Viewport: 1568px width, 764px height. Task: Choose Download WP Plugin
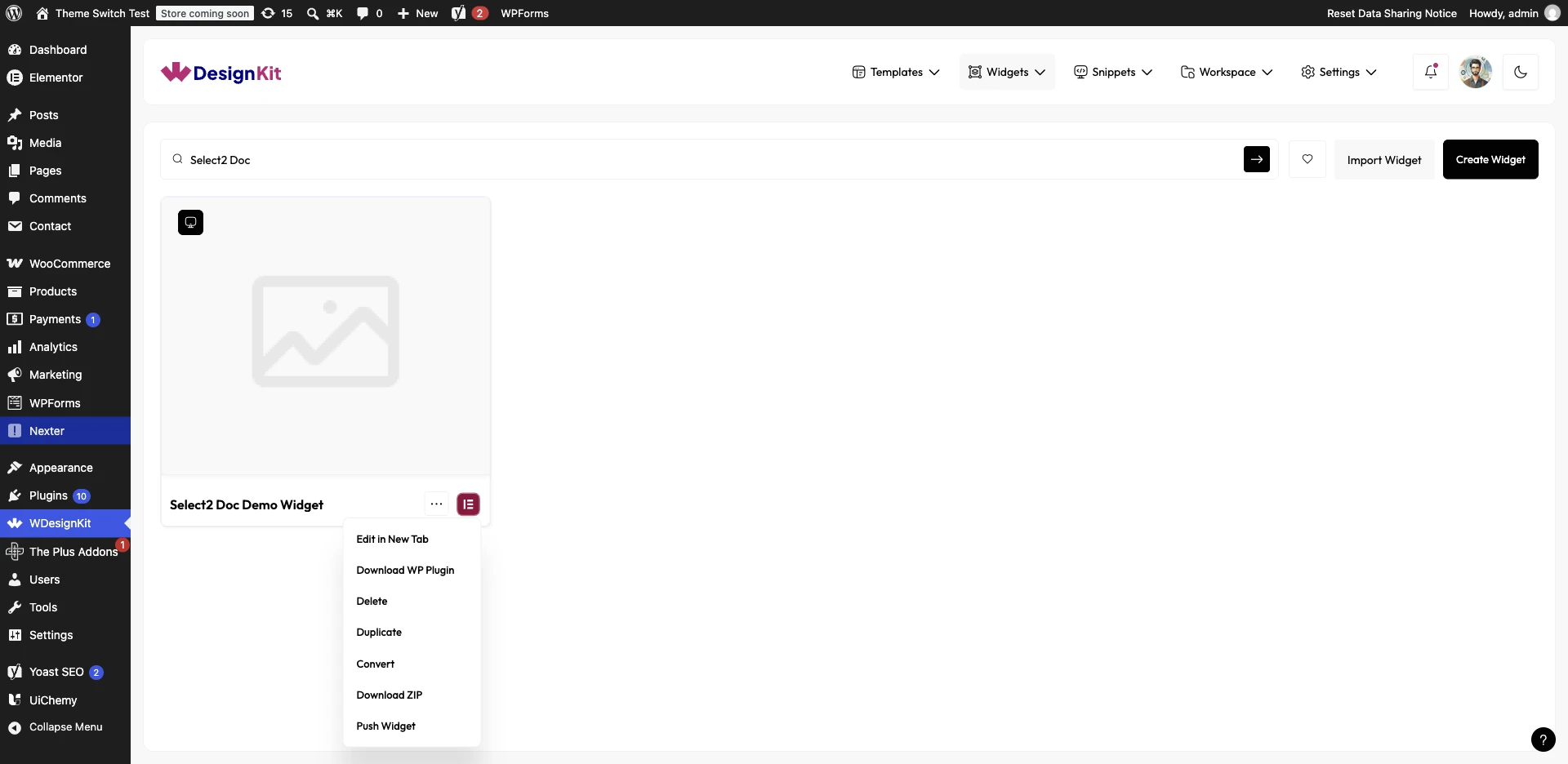[x=412, y=571]
